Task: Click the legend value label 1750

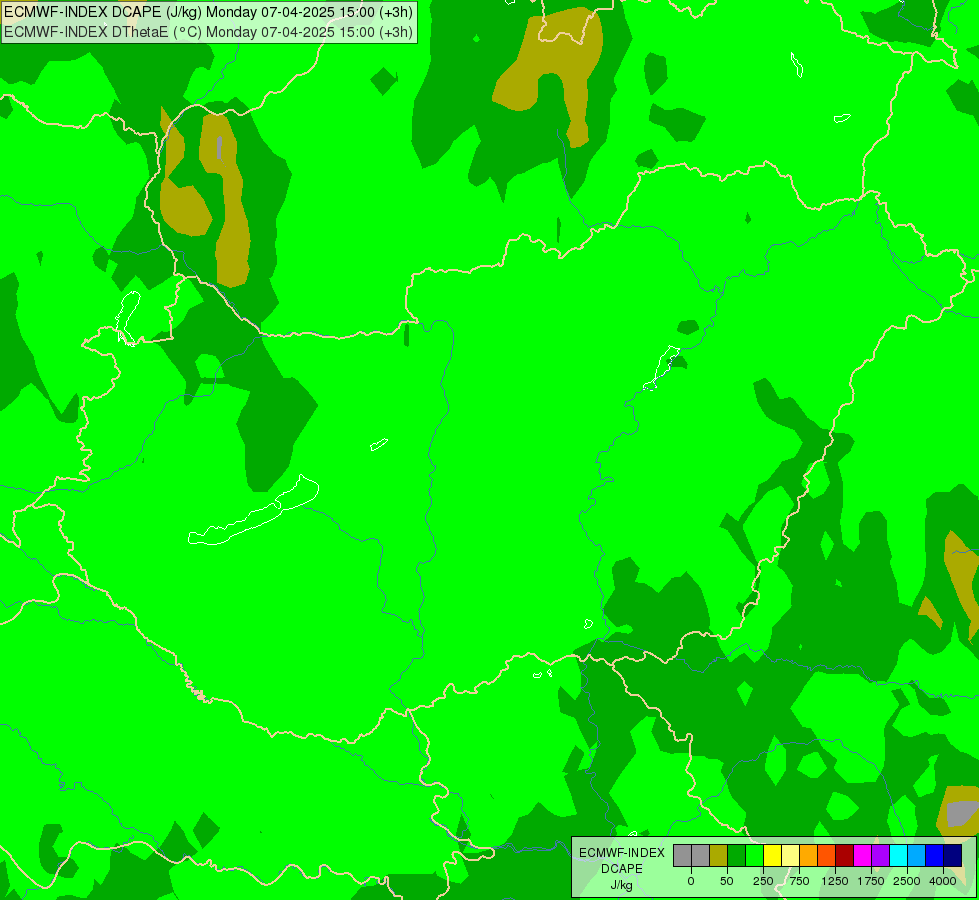Action: click(871, 881)
